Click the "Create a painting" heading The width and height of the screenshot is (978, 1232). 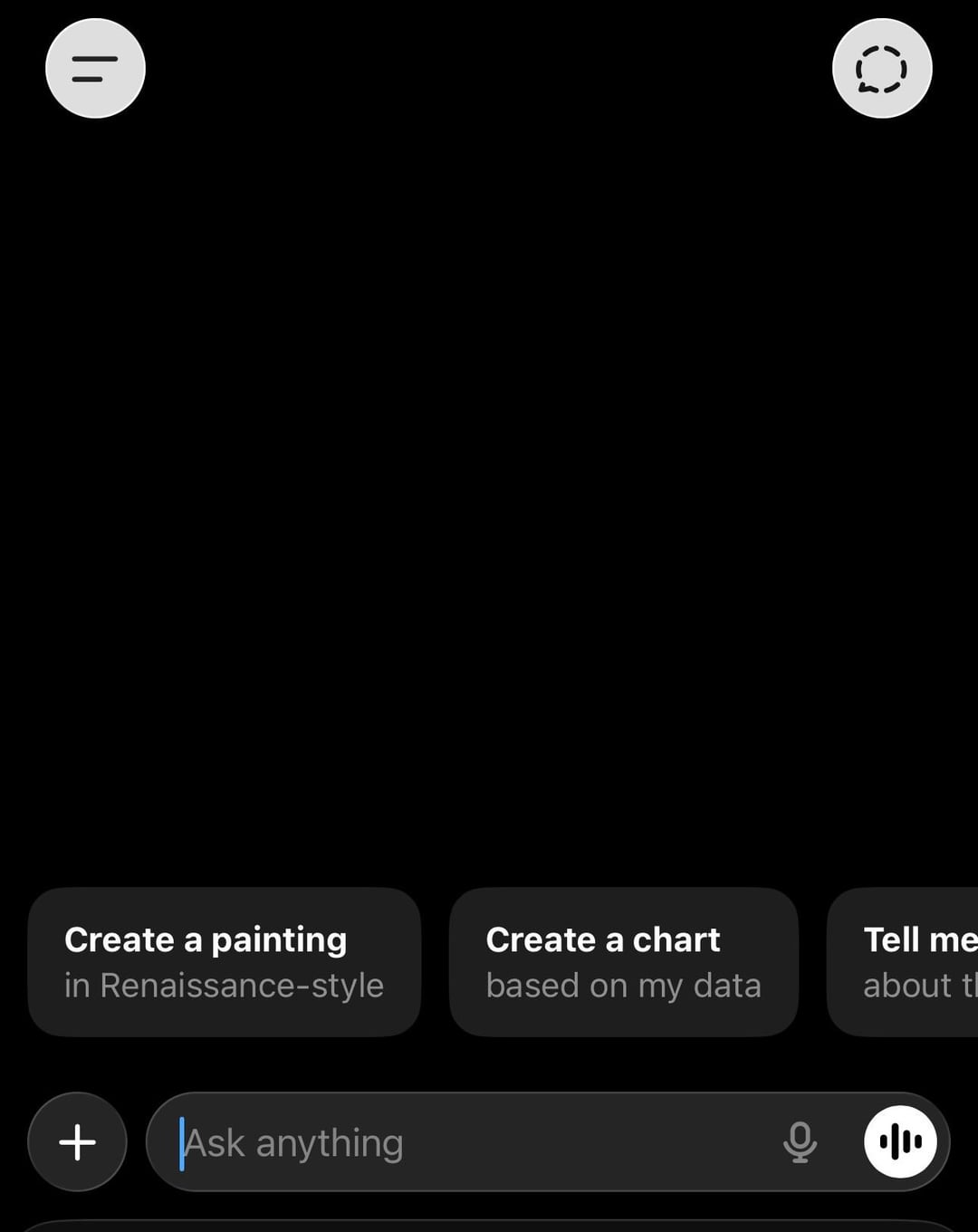coord(206,940)
